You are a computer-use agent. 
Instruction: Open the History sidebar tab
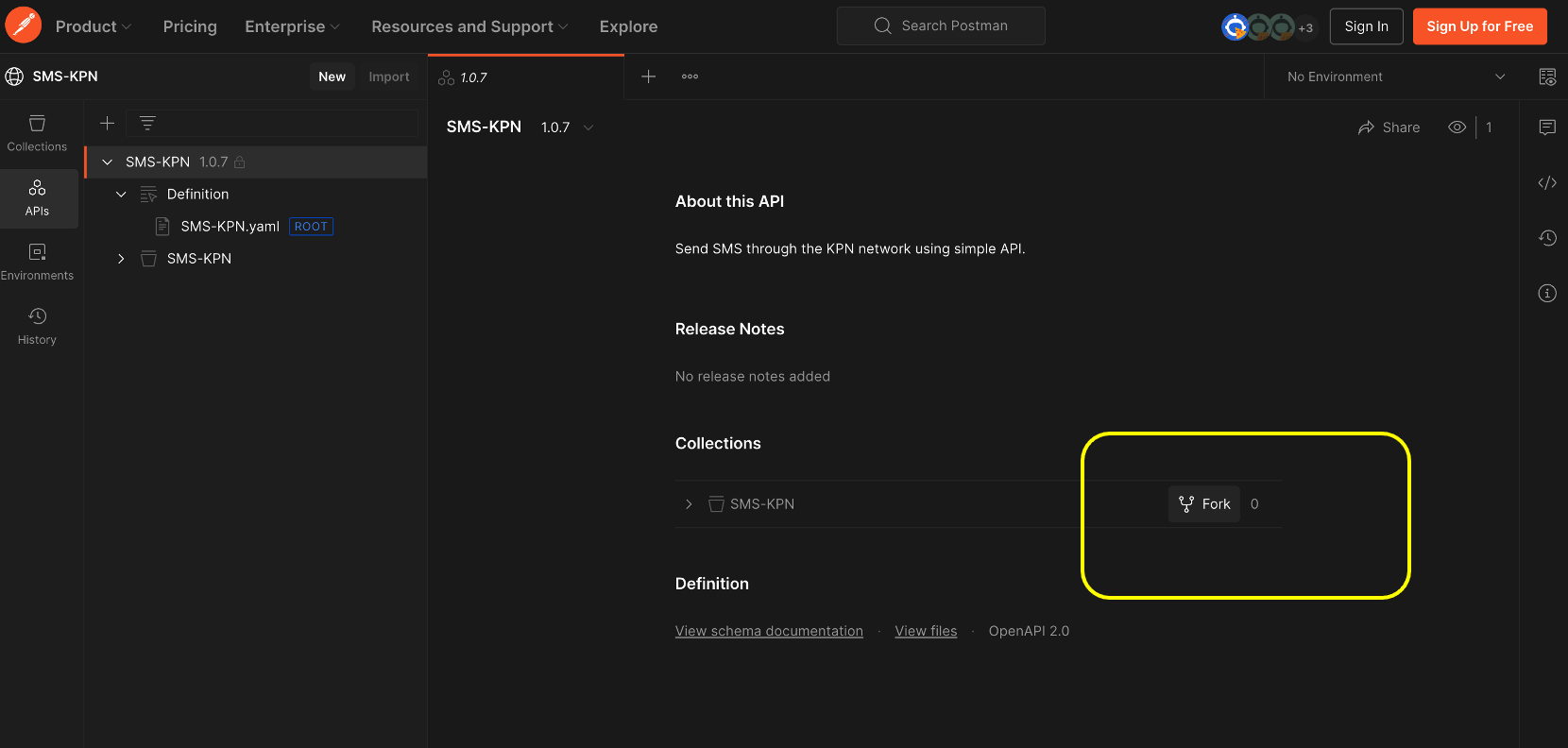point(37,327)
